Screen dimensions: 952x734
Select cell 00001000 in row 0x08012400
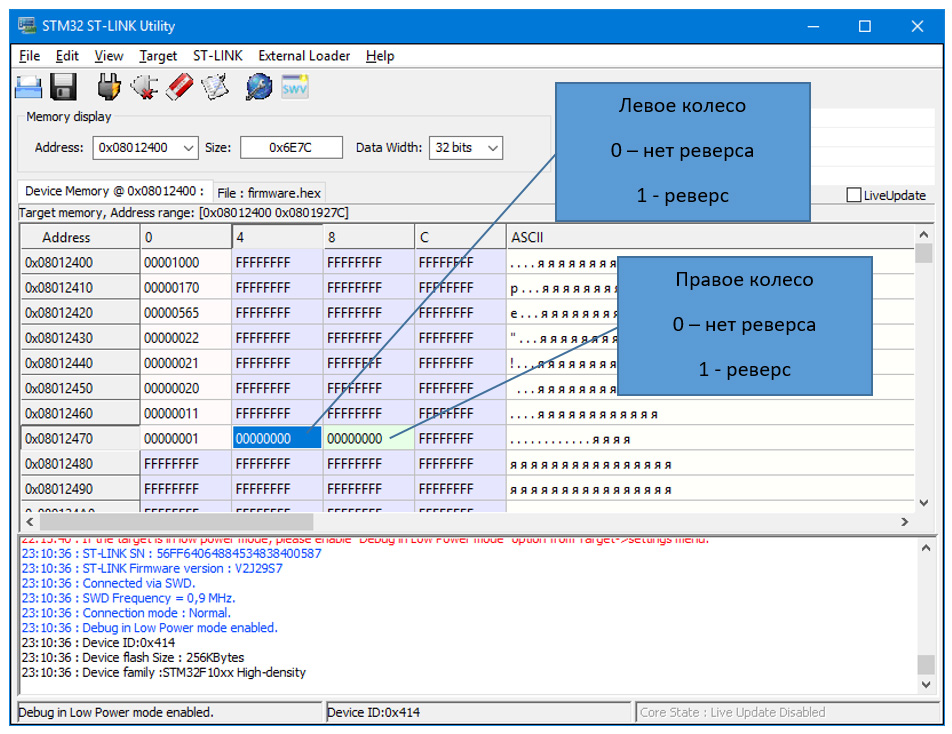186,262
